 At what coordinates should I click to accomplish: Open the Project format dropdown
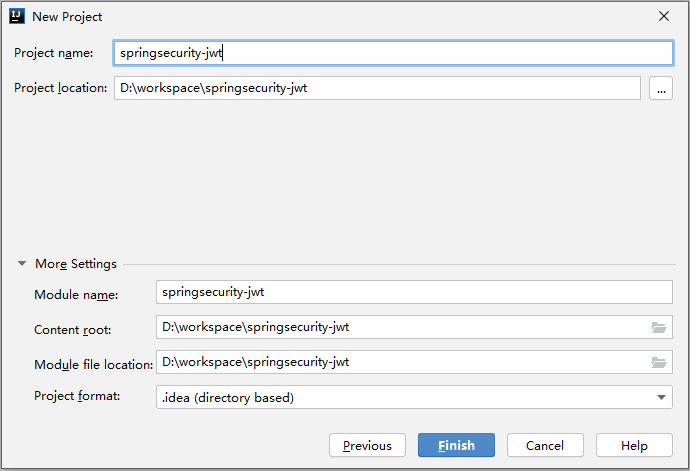[x=414, y=397]
